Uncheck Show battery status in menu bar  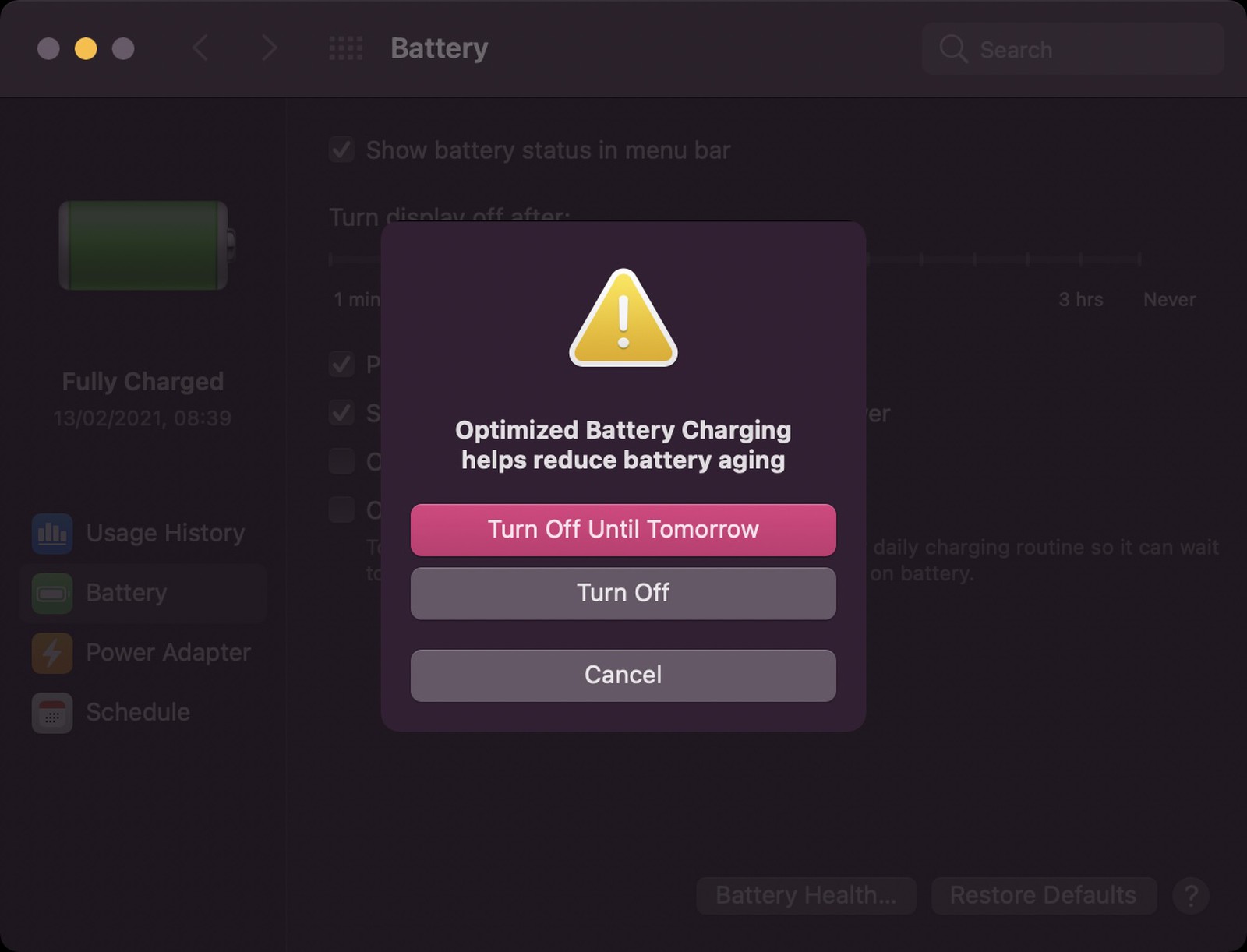point(341,150)
